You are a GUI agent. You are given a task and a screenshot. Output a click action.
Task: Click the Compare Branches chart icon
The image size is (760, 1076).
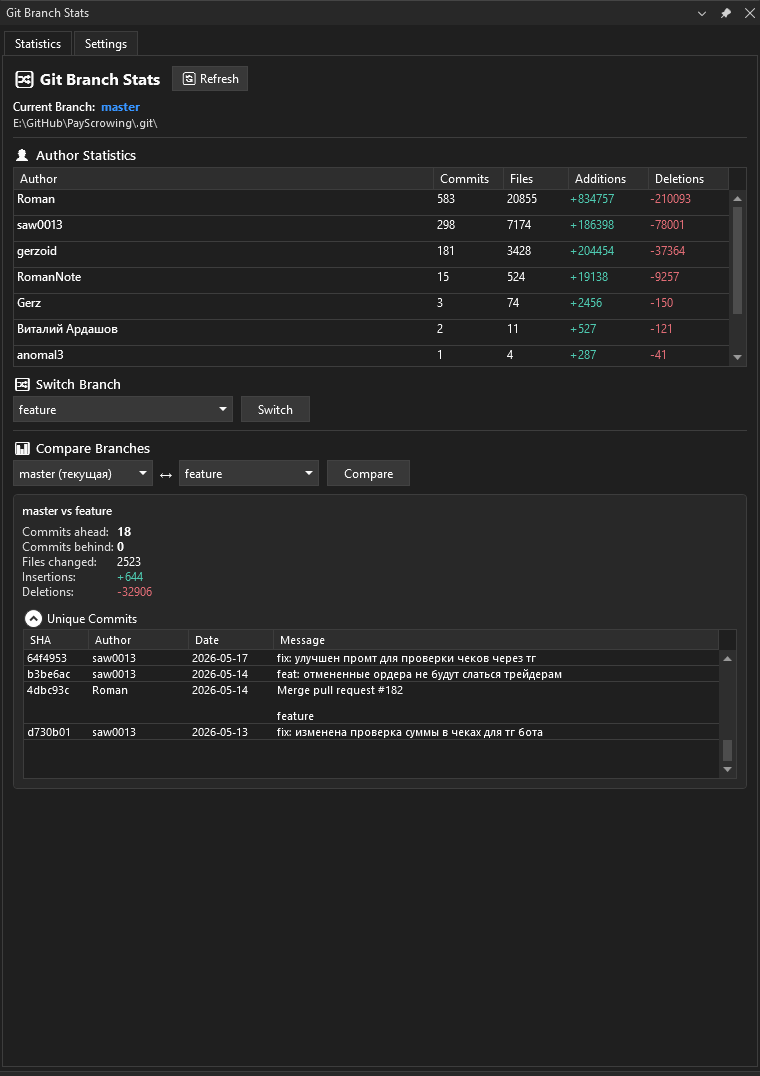(x=23, y=449)
